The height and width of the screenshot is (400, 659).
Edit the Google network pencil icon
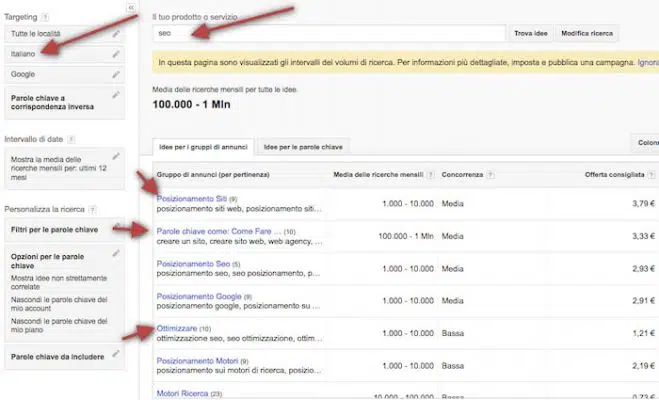click(116, 74)
